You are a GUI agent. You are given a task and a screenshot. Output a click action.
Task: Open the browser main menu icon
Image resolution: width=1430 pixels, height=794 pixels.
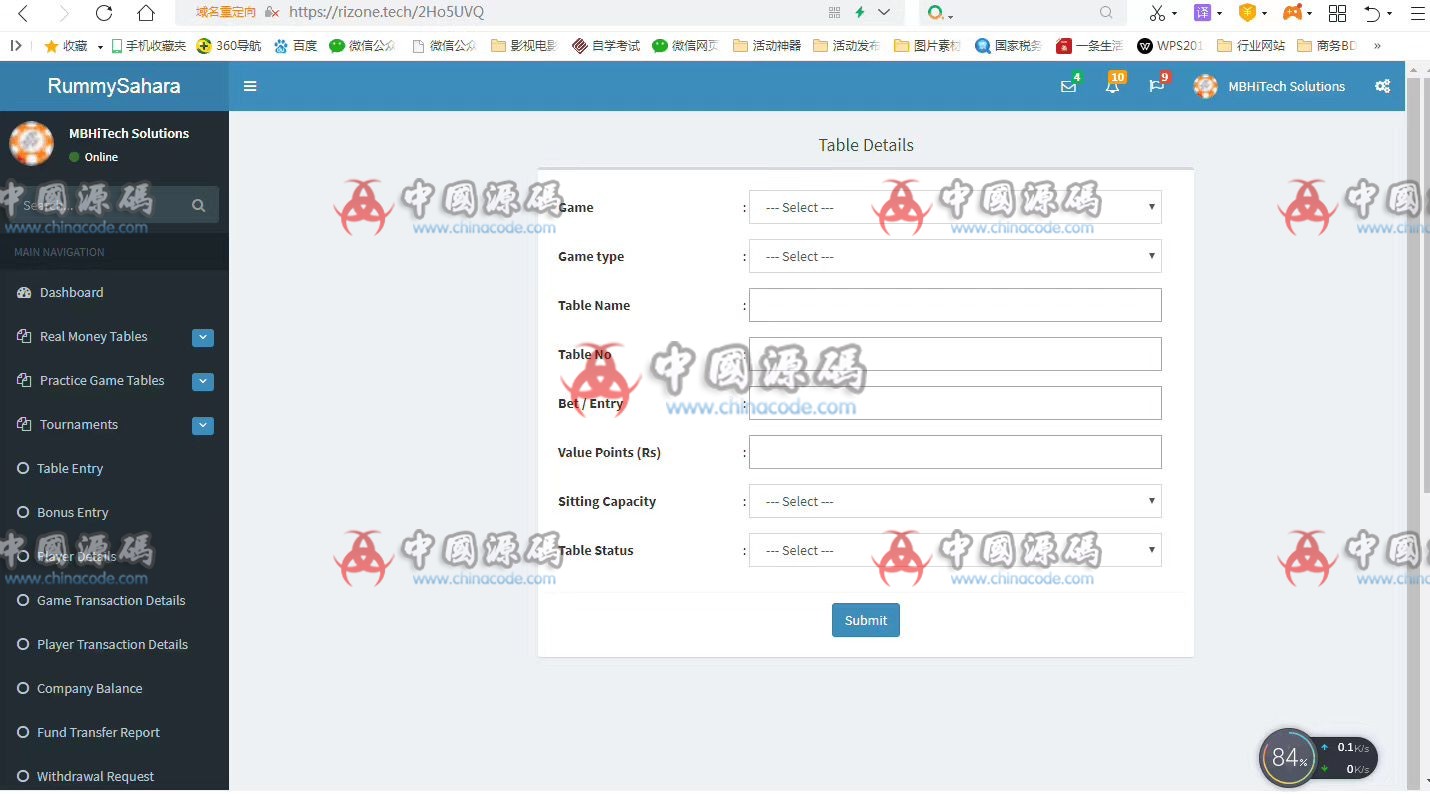pos(1417,13)
